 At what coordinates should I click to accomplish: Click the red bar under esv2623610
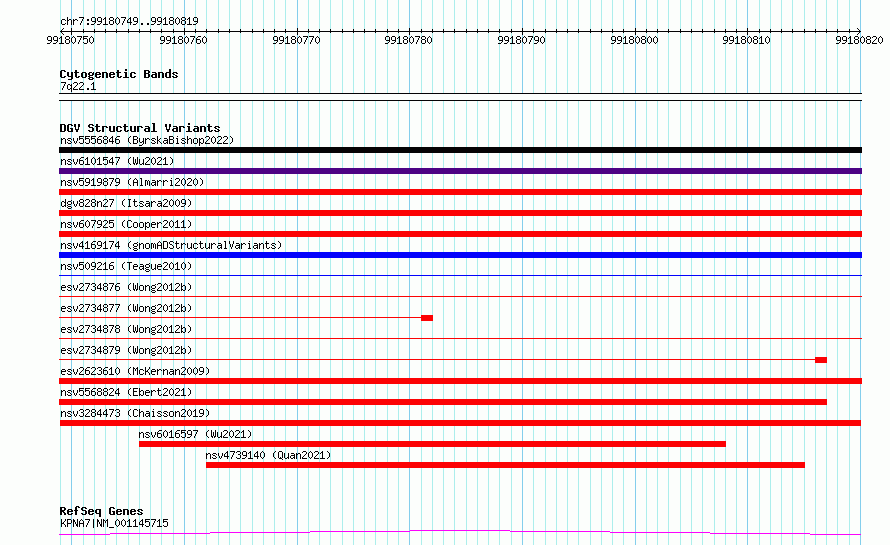pyautogui.click(x=460, y=381)
